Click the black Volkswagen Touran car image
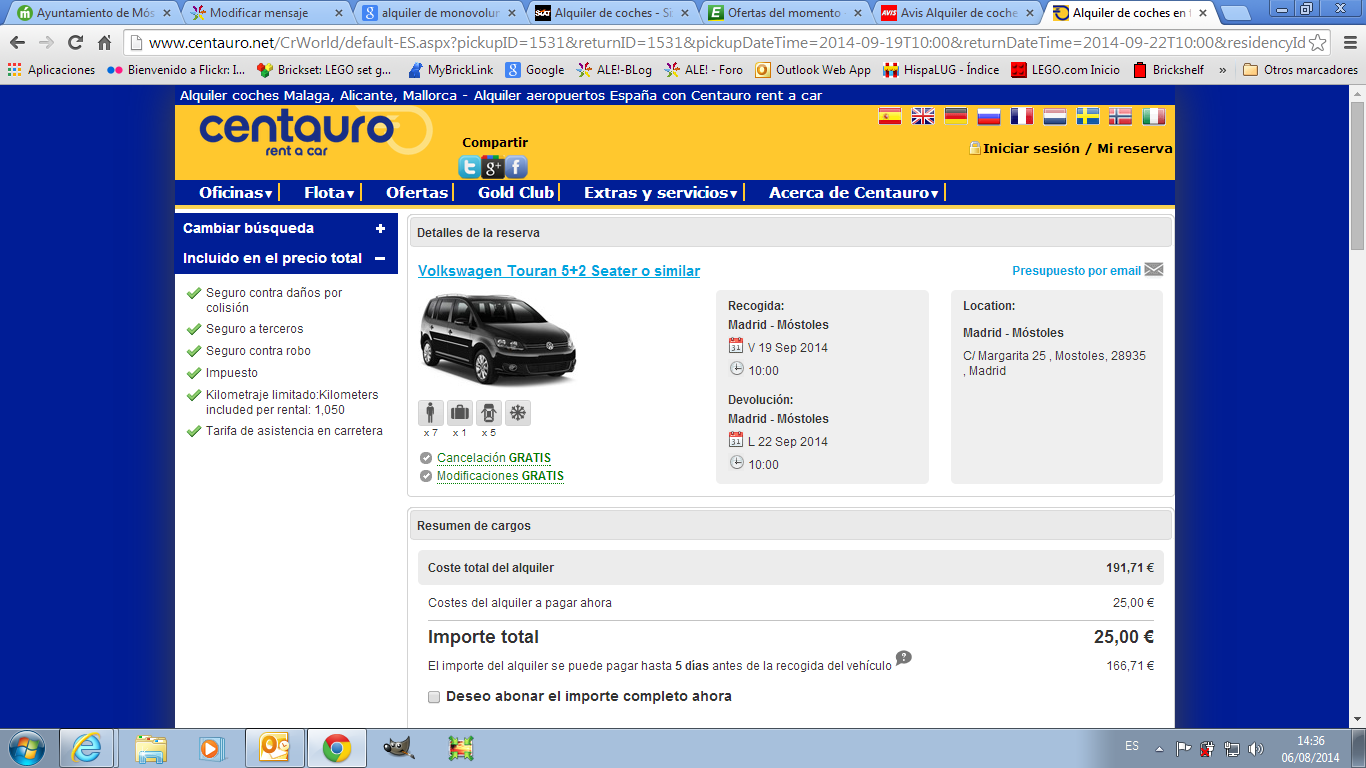This screenshot has height=768, width=1366. point(500,340)
